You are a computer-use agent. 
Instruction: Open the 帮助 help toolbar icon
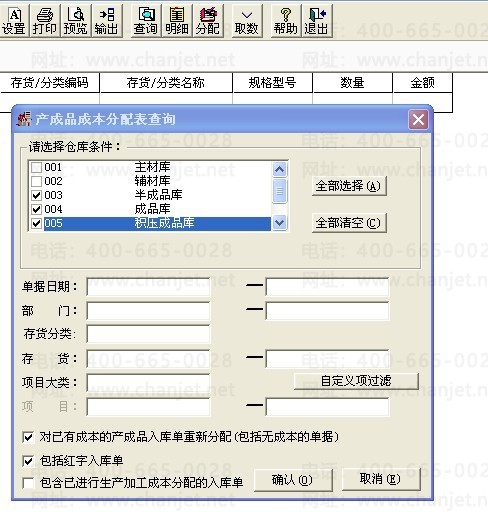click(286, 21)
